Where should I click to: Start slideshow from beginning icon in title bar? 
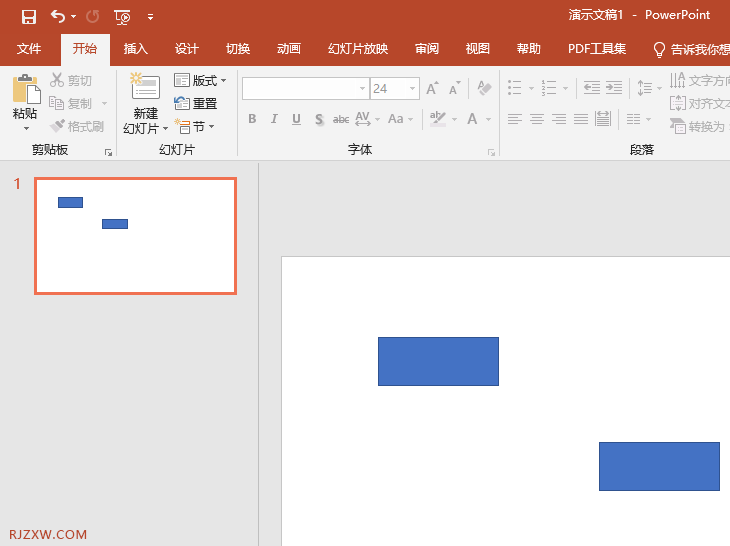[x=122, y=17]
